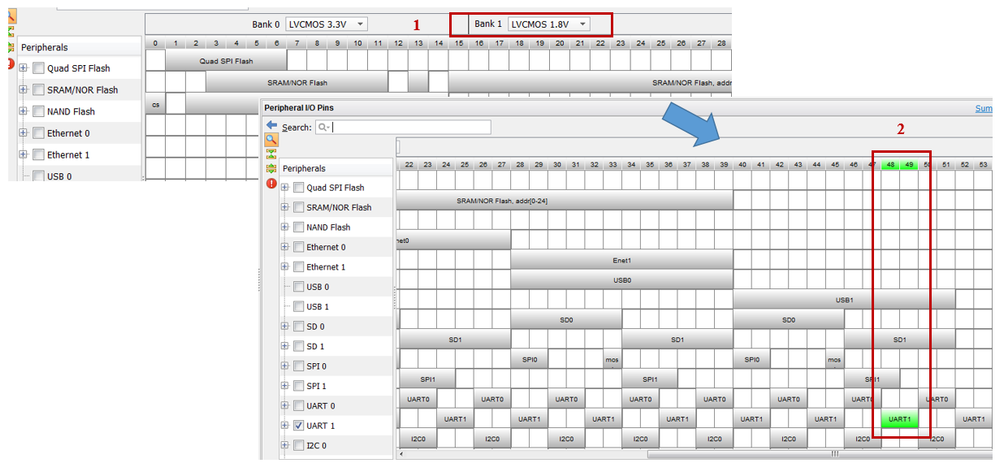Expand SRAM/NOR Flash node in front window

pyautogui.click(x=285, y=208)
